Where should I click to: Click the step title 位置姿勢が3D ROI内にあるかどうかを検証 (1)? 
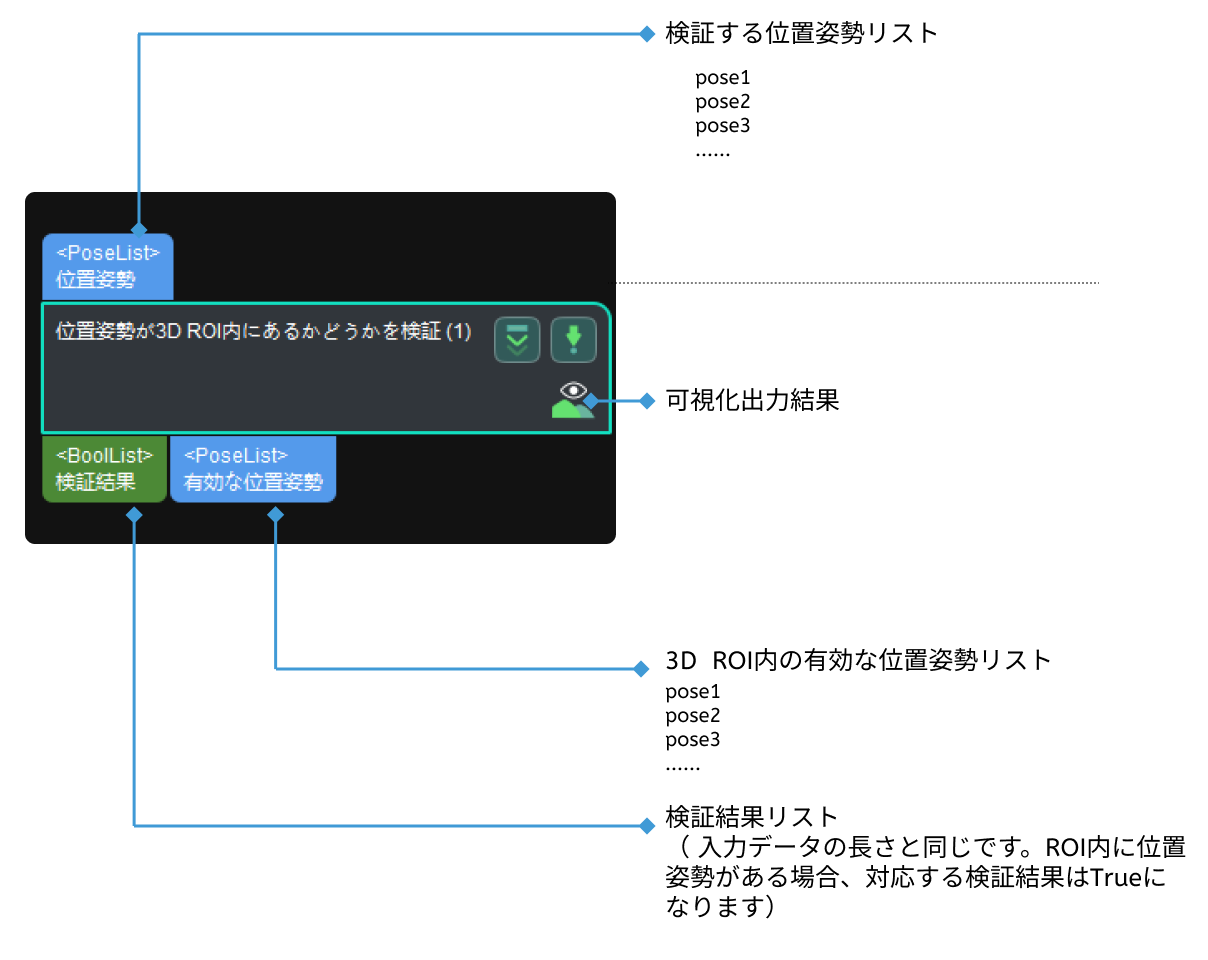point(263,331)
